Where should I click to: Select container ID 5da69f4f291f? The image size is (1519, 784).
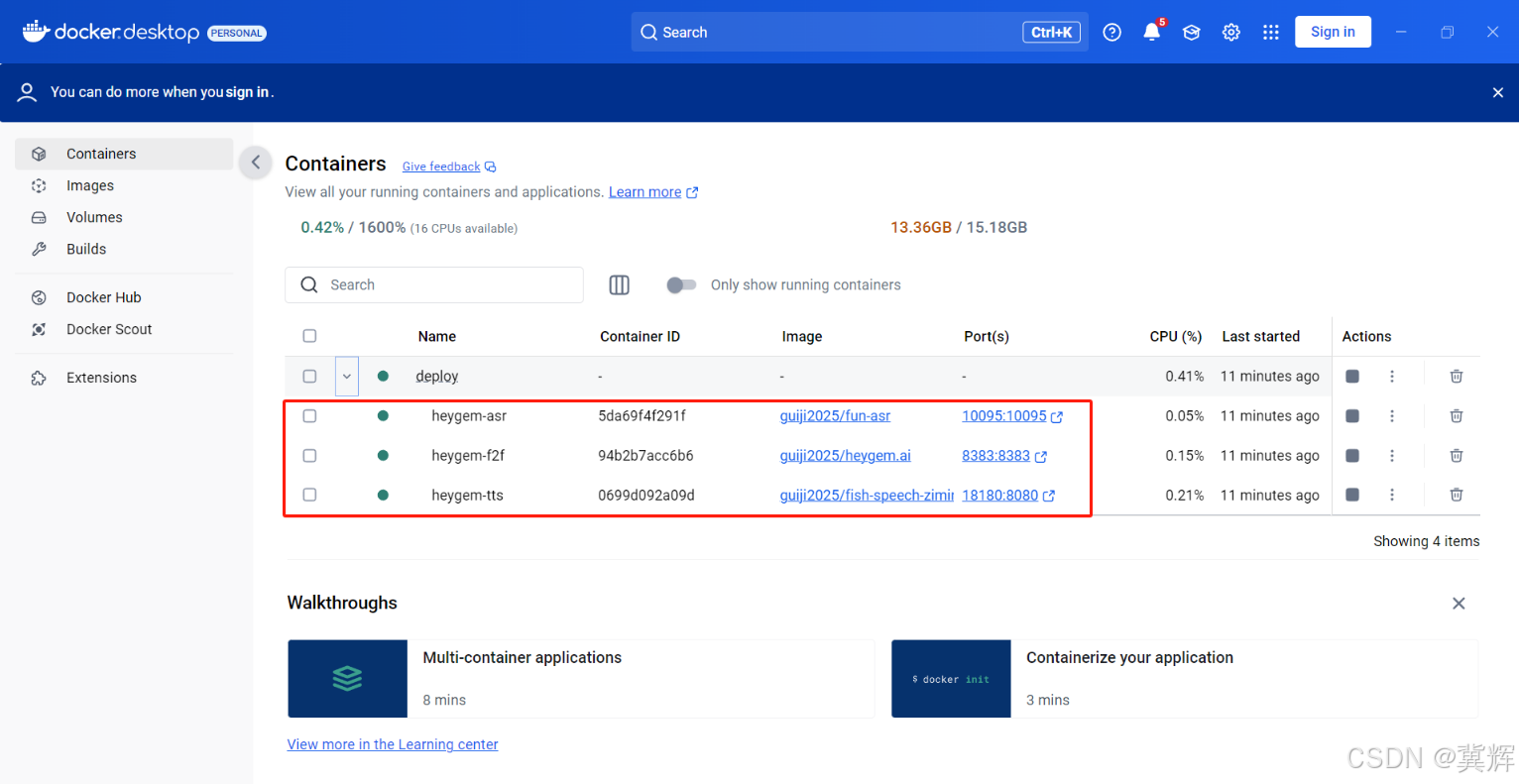[x=642, y=416]
